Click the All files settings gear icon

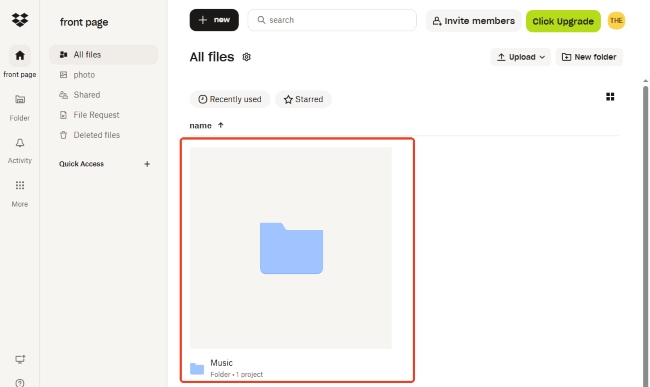[x=247, y=57]
